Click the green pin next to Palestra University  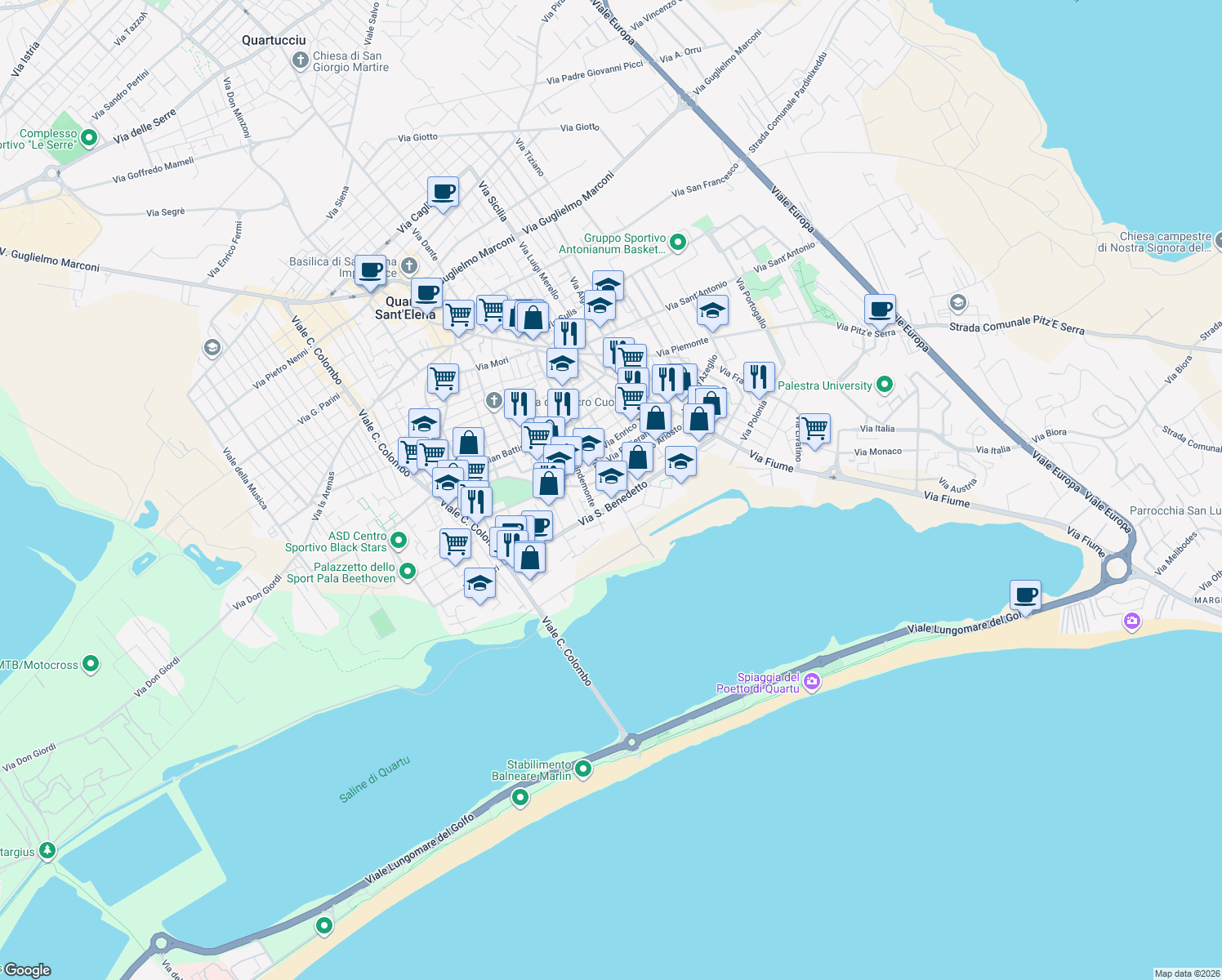(x=884, y=385)
